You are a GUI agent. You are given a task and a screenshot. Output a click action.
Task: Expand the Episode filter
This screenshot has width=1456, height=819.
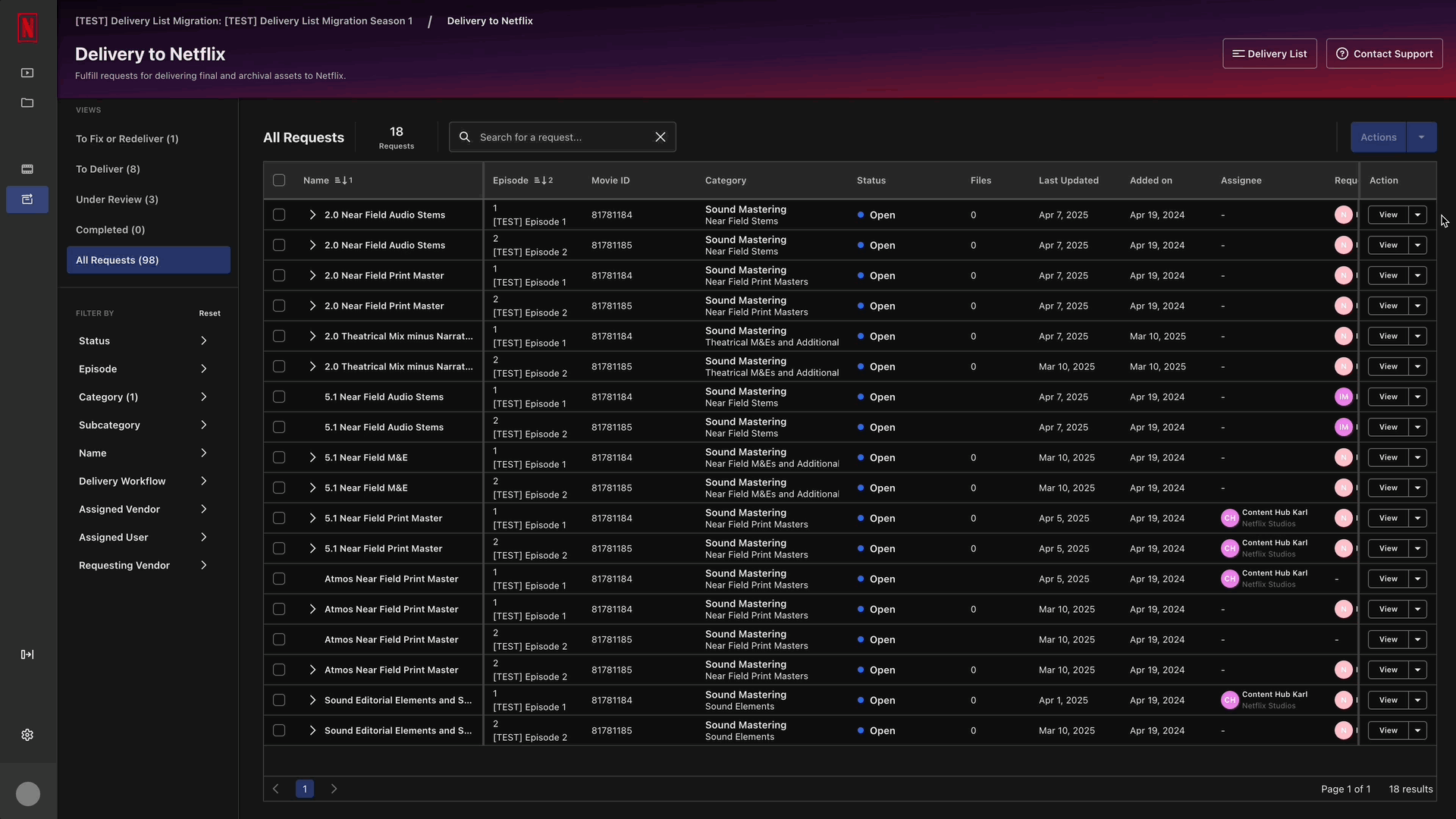tap(143, 369)
